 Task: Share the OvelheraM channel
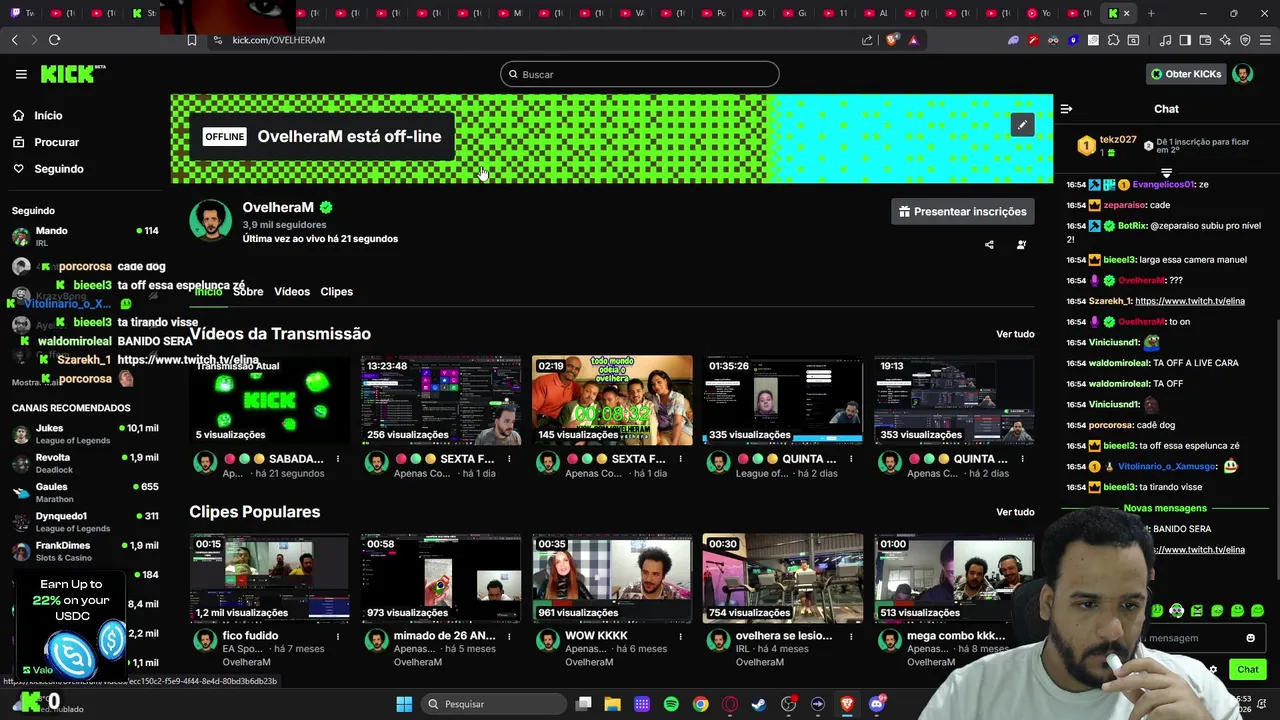(x=989, y=245)
